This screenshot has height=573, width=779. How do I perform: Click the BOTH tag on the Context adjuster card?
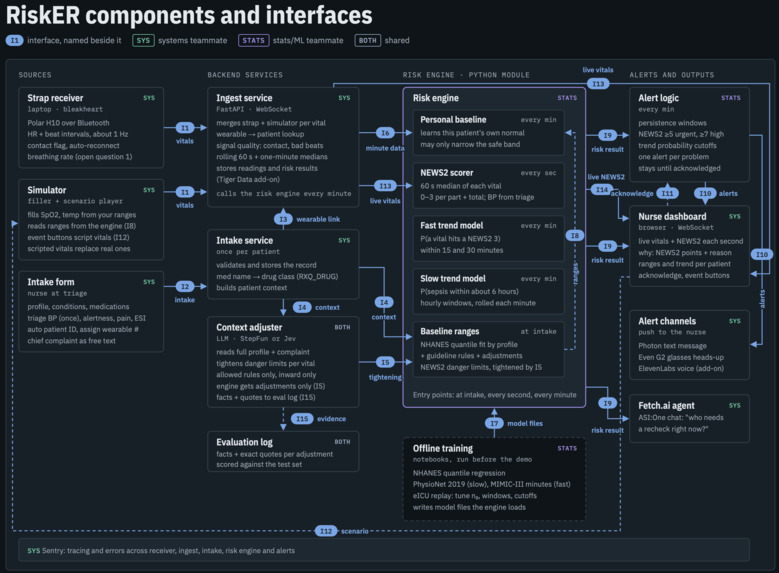[x=342, y=327]
